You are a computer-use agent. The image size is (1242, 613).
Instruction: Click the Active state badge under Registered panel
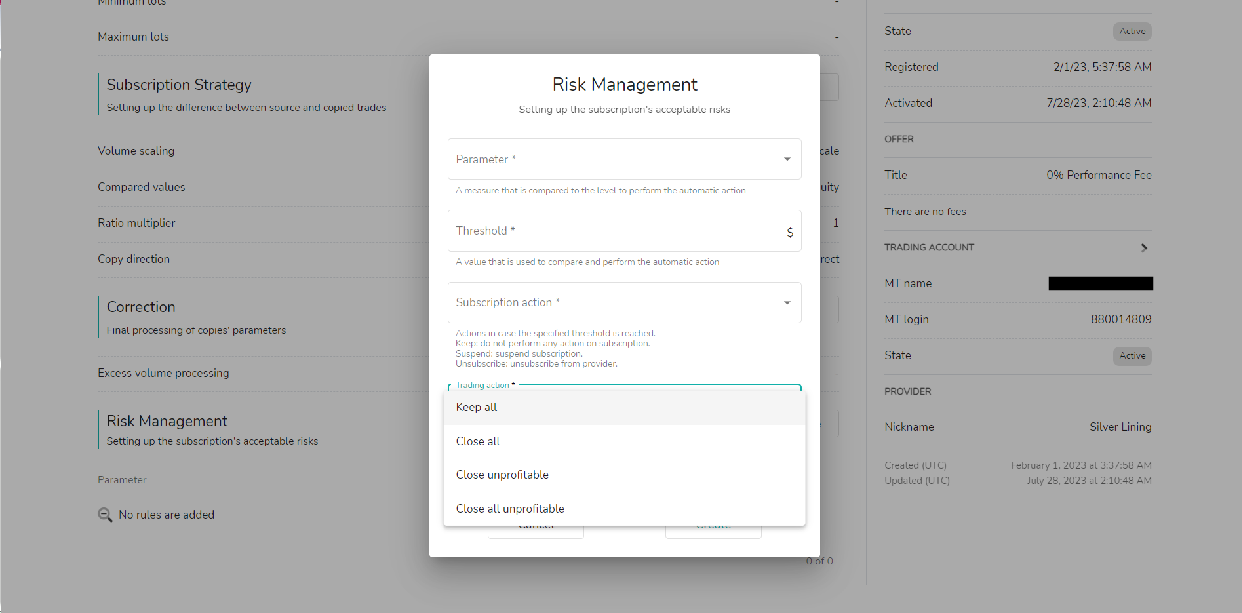pyautogui.click(x=1132, y=31)
